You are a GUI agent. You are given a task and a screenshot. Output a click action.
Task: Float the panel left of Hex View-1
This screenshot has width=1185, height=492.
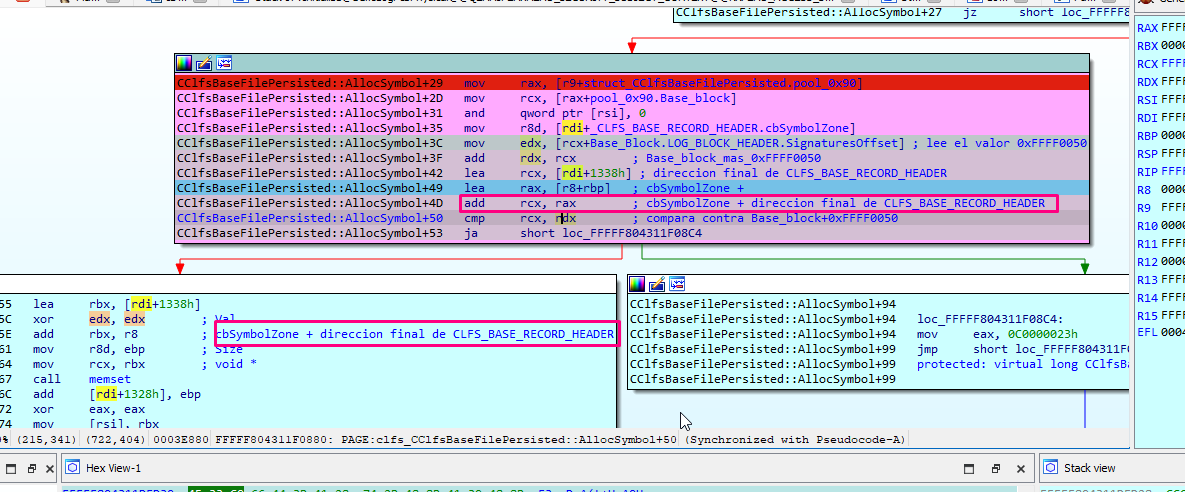pyautogui.click(x=31, y=469)
